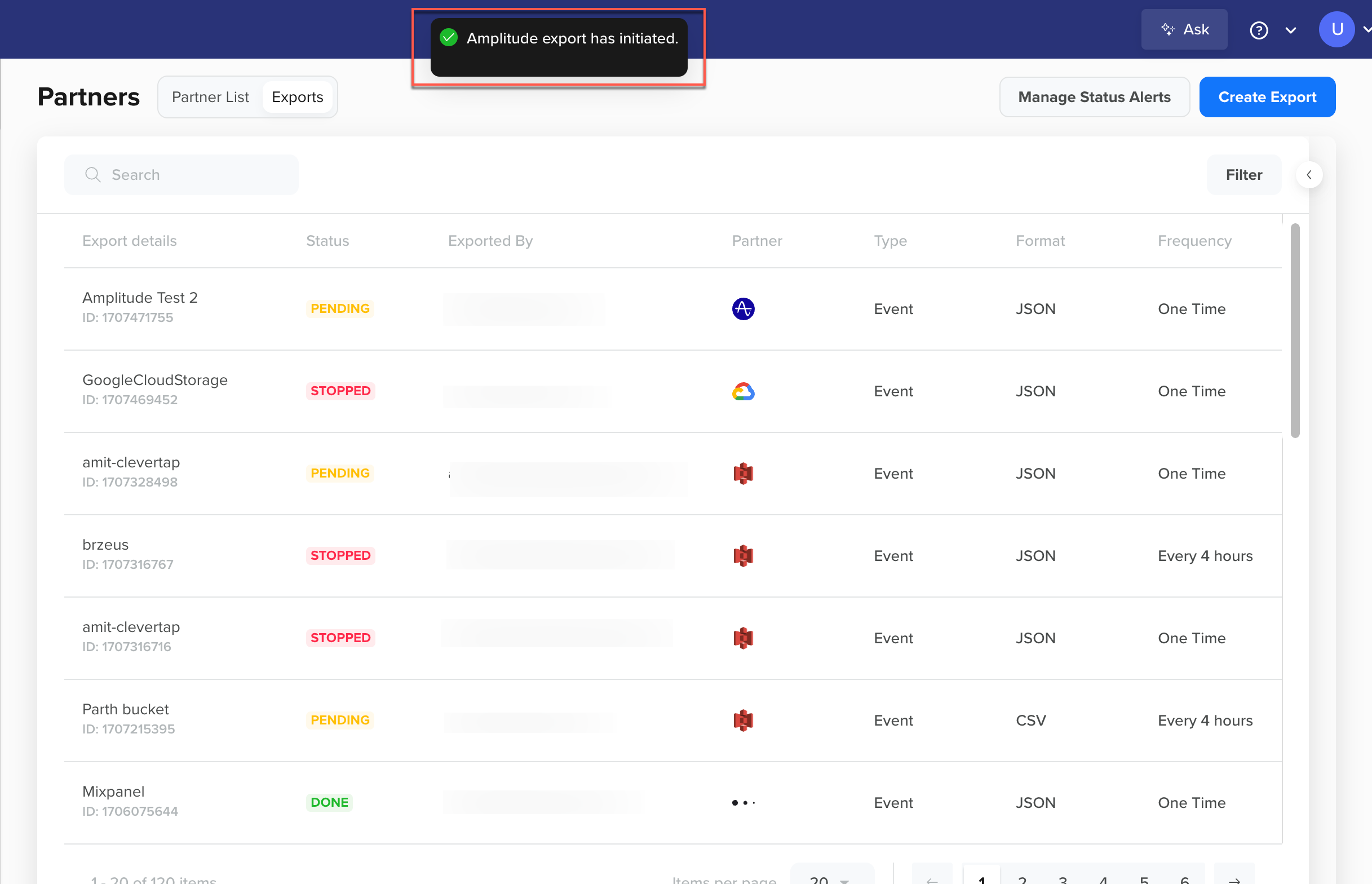Click the Google Cloud Storage partner icon

[743, 391]
